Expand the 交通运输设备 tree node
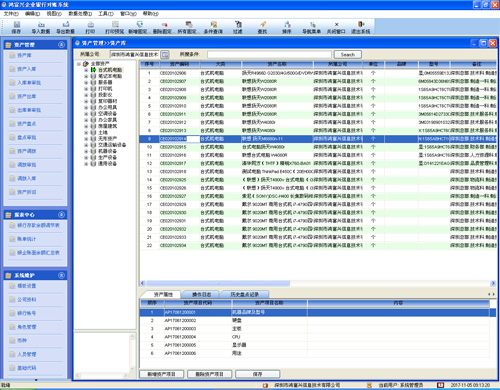Image resolution: width=500 pixels, height=390 pixels. (86, 145)
